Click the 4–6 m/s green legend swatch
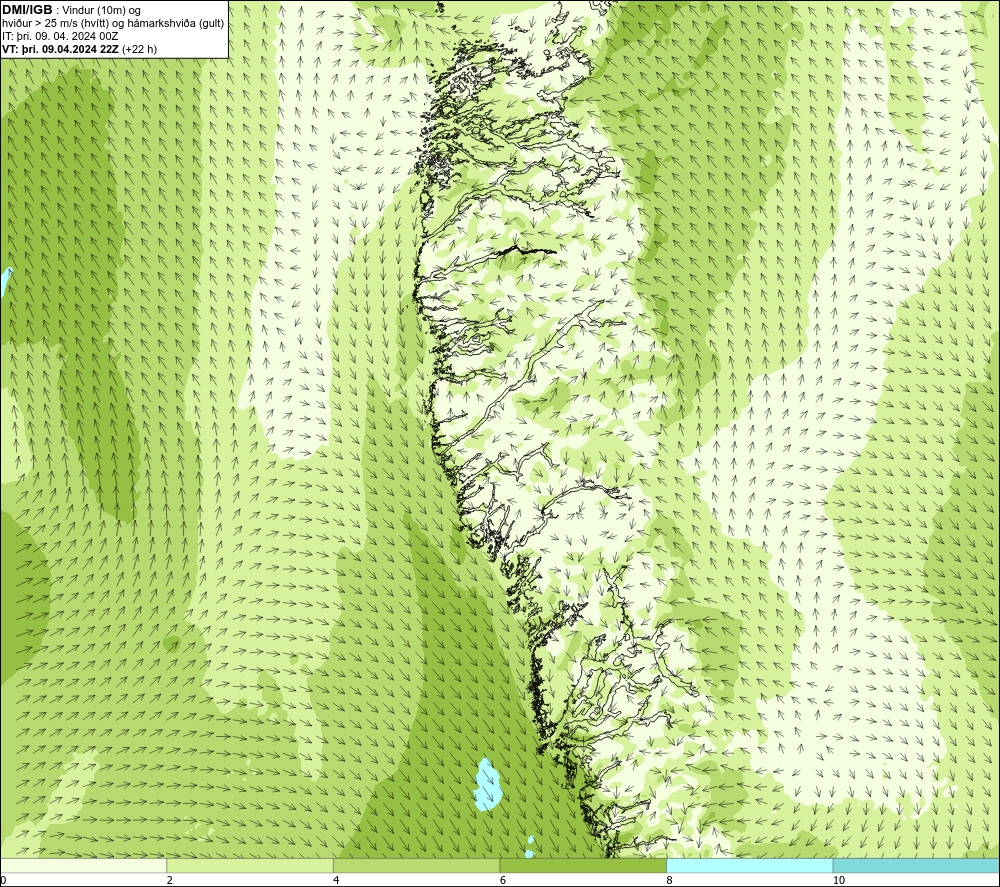 pyautogui.click(x=416, y=866)
